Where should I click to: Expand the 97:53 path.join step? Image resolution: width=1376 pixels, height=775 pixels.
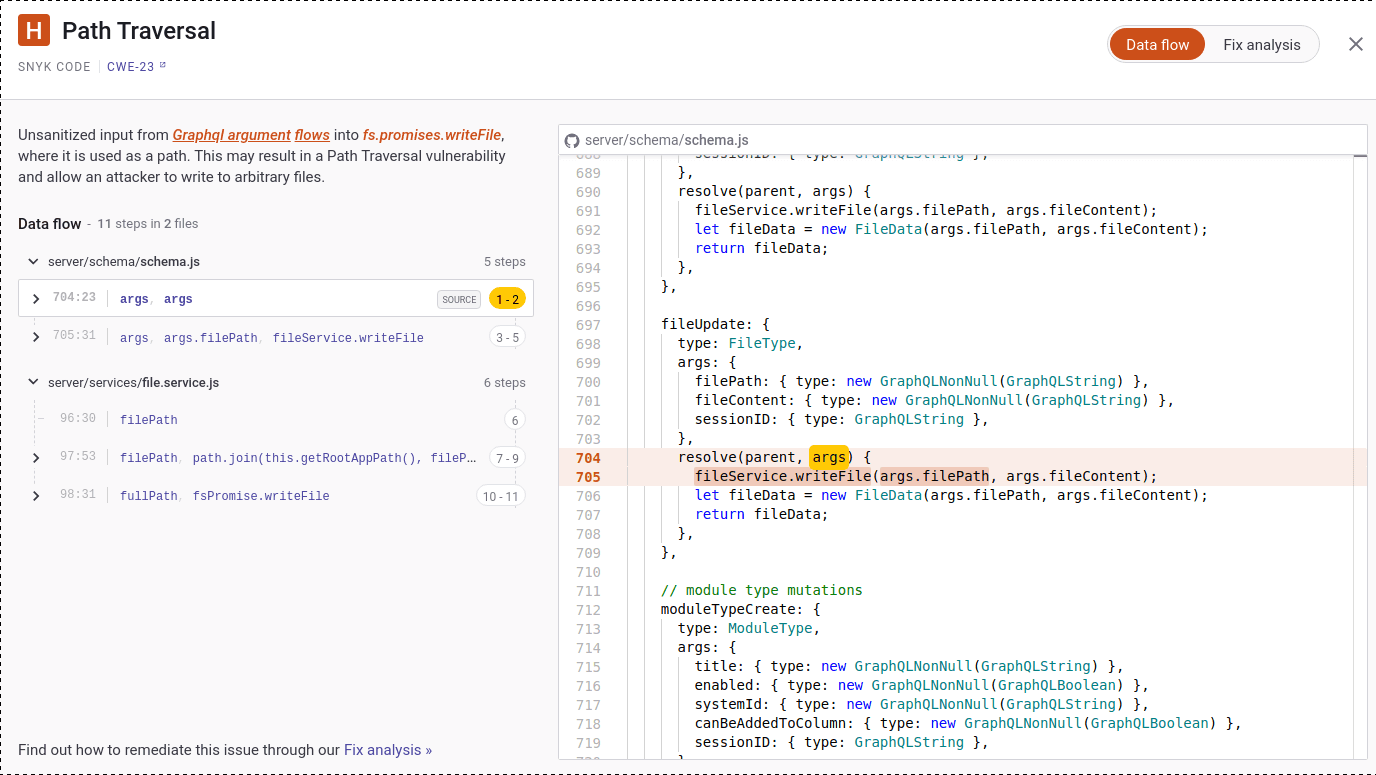coord(36,457)
